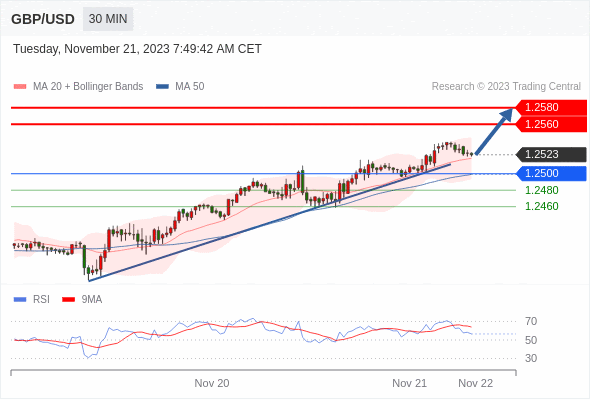Screen dimensions: 590x400
Task: Click the Nov 20 time axis label
Action: click(x=212, y=383)
